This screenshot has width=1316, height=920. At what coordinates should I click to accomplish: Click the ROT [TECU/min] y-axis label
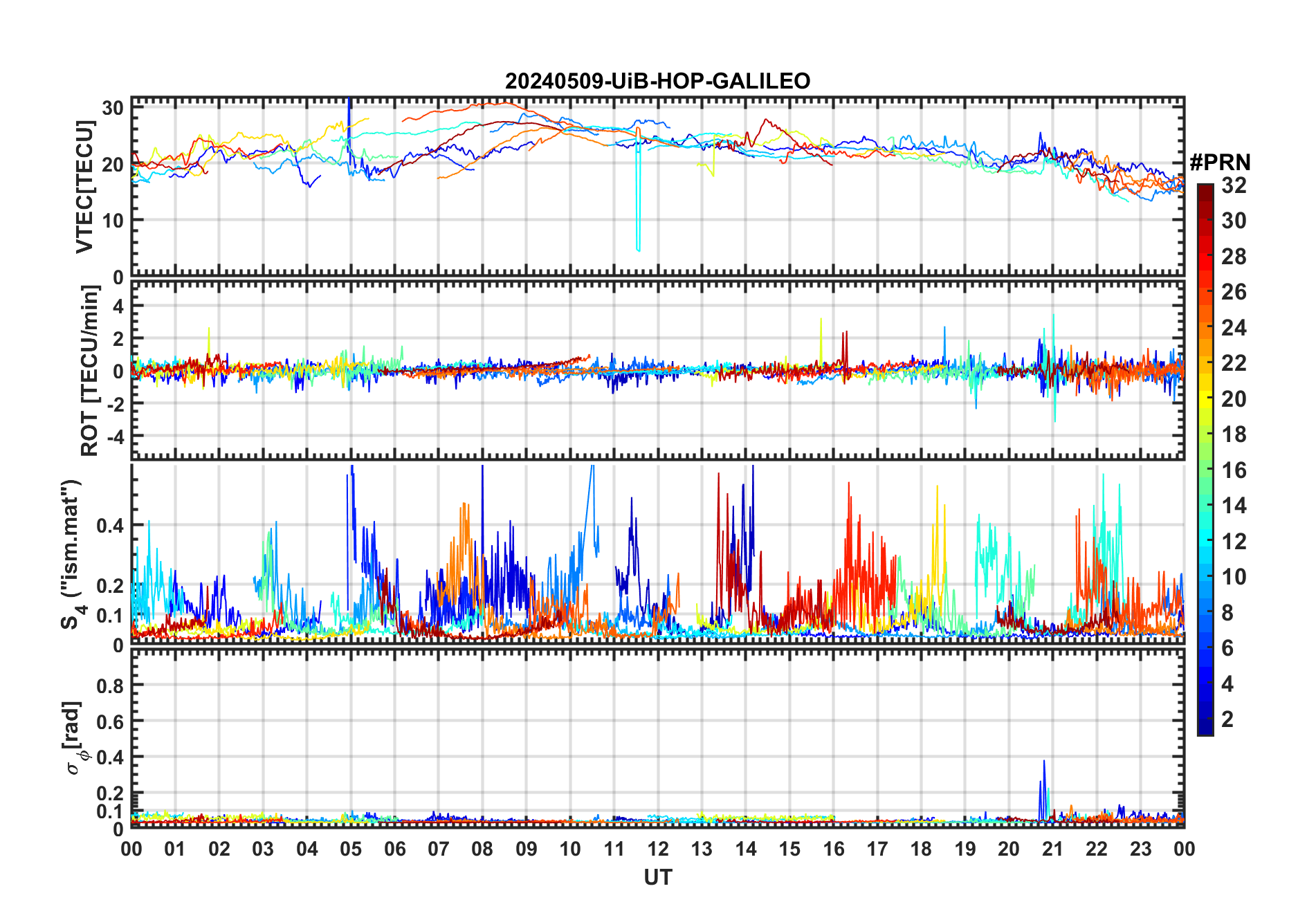point(89,370)
